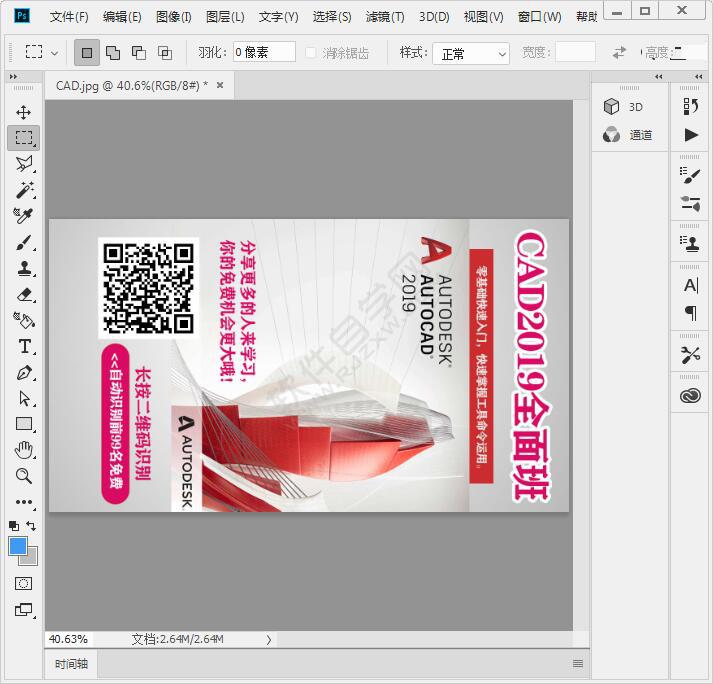Select the Zoom tool
713x684 pixels.
(23, 476)
